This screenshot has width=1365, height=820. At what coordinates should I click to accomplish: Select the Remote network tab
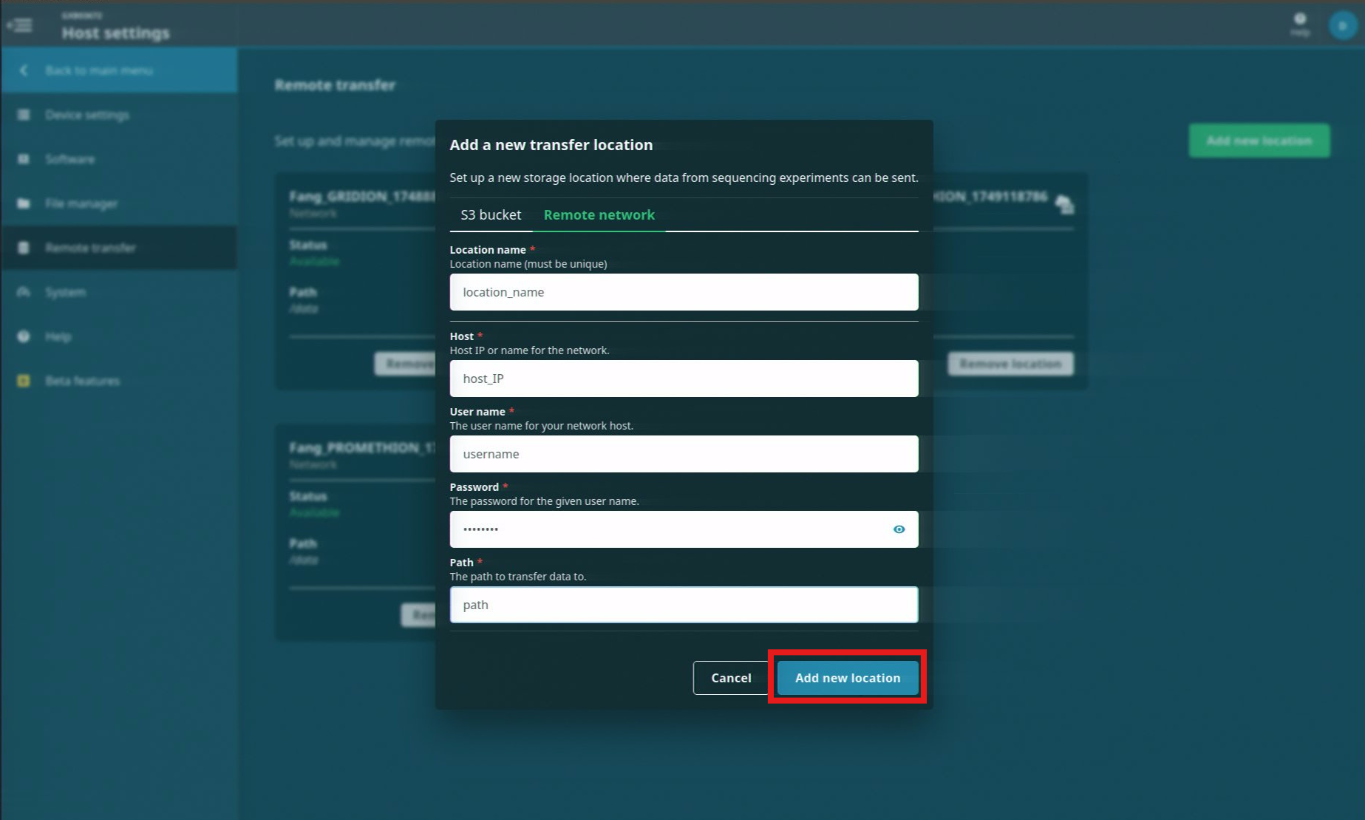coord(599,215)
